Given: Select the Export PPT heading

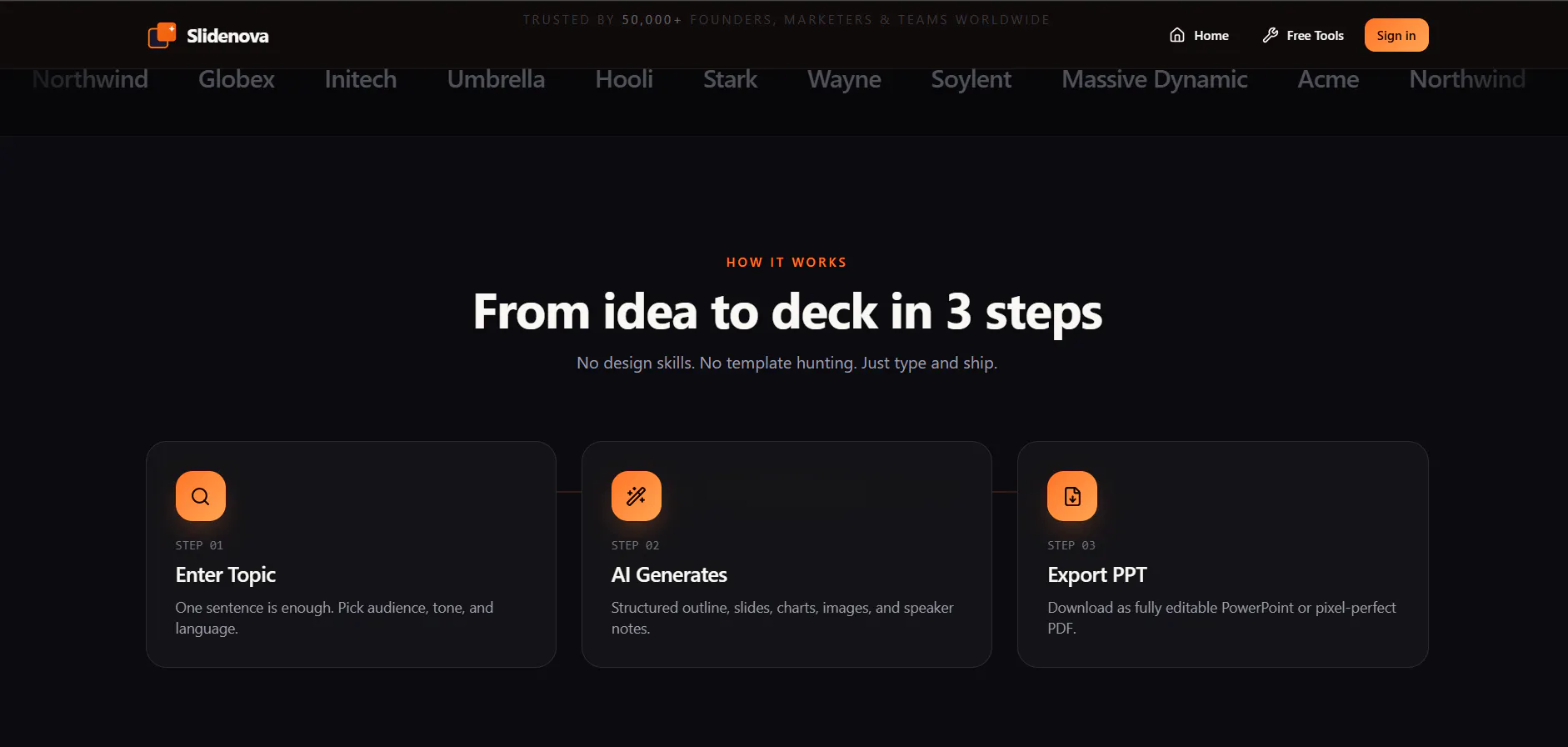Looking at the screenshot, I should 1097,575.
